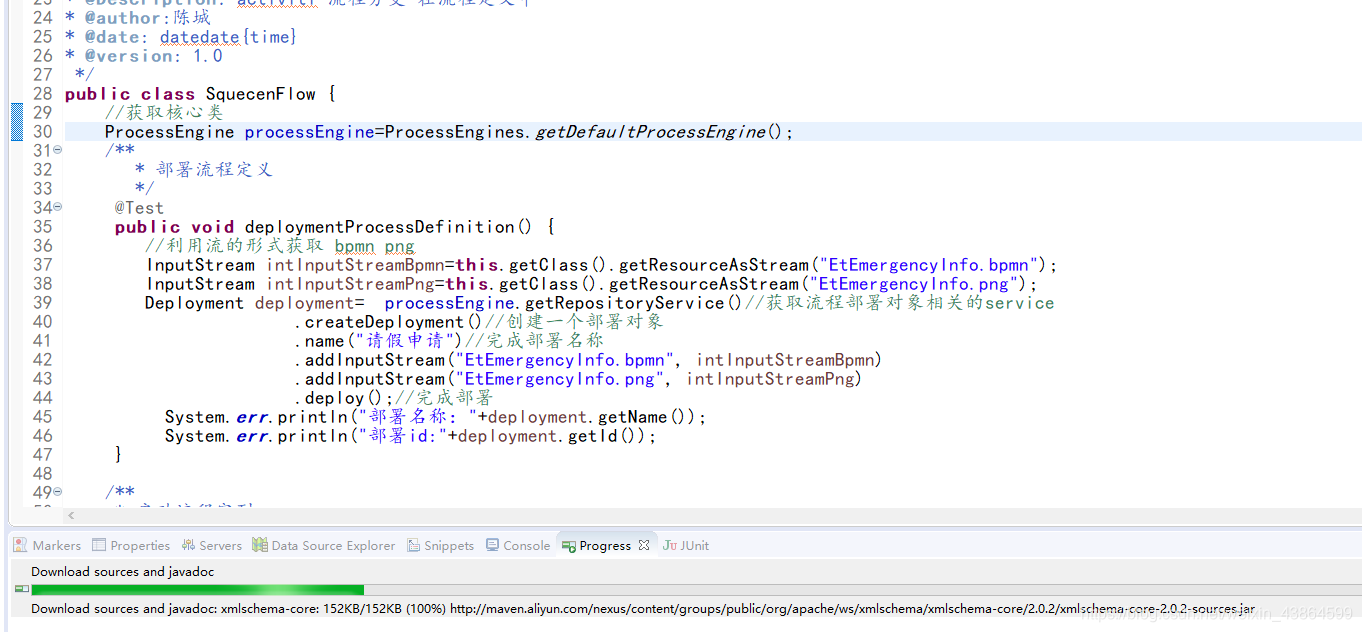Collapse the comment fold at line 49

pos(57,492)
